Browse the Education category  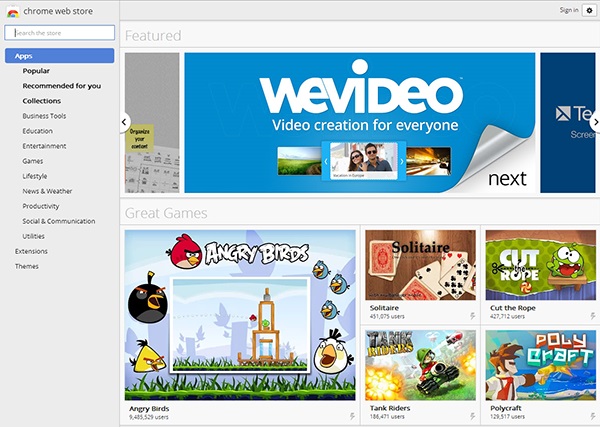(x=38, y=131)
